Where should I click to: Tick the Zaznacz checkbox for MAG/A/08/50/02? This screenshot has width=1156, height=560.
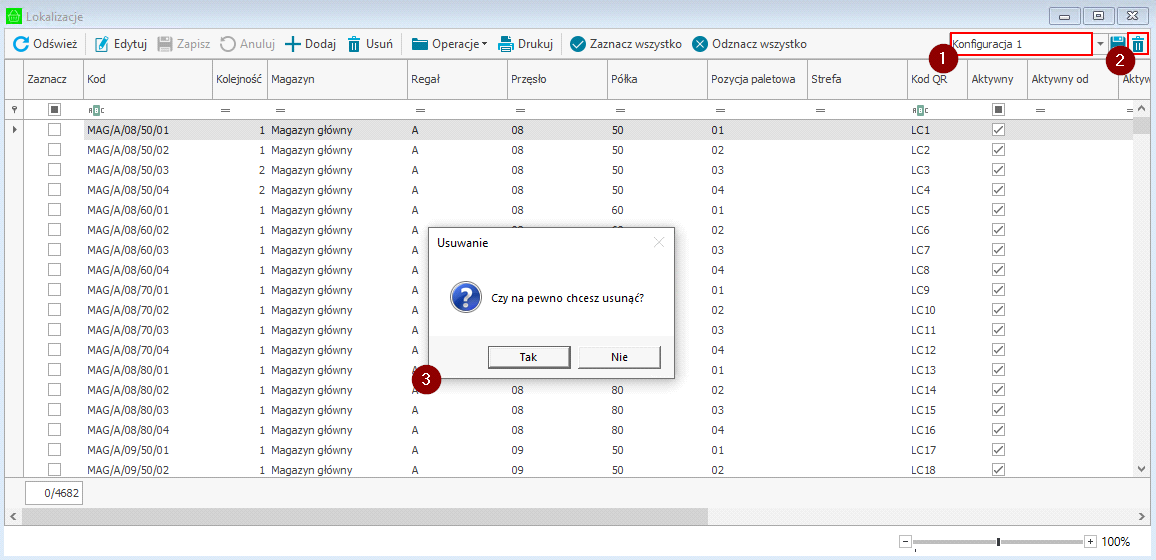[55, 150]
